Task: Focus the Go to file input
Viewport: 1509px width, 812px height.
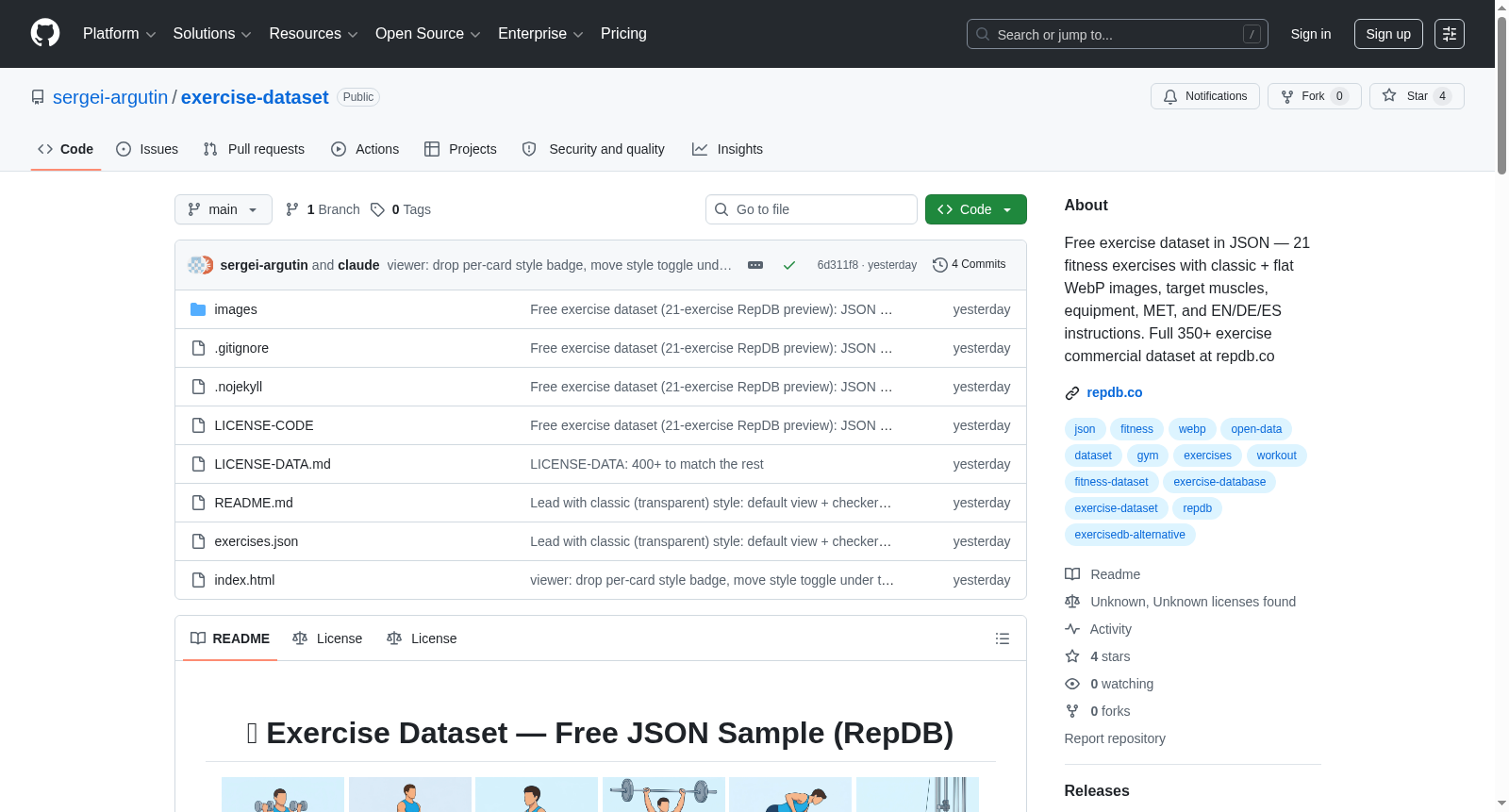Action: [811, 209]
